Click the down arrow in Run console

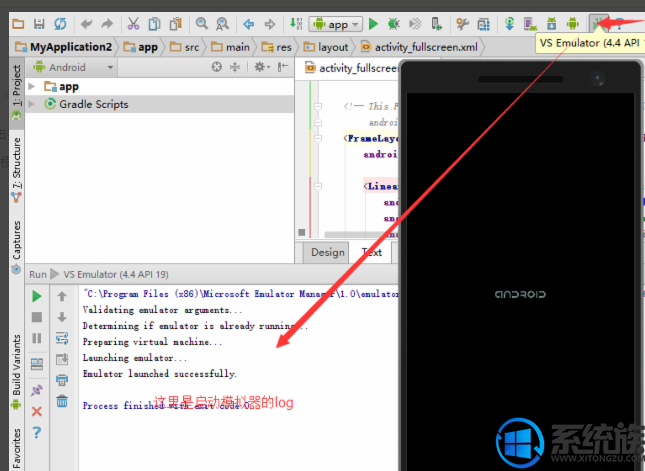(62, 317)
